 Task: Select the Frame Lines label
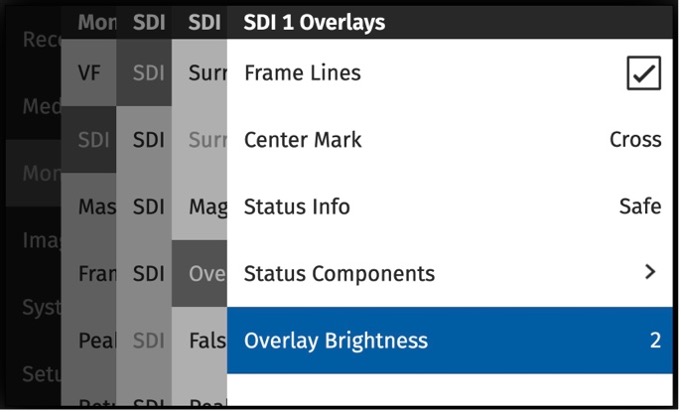[x=302, y=73]
